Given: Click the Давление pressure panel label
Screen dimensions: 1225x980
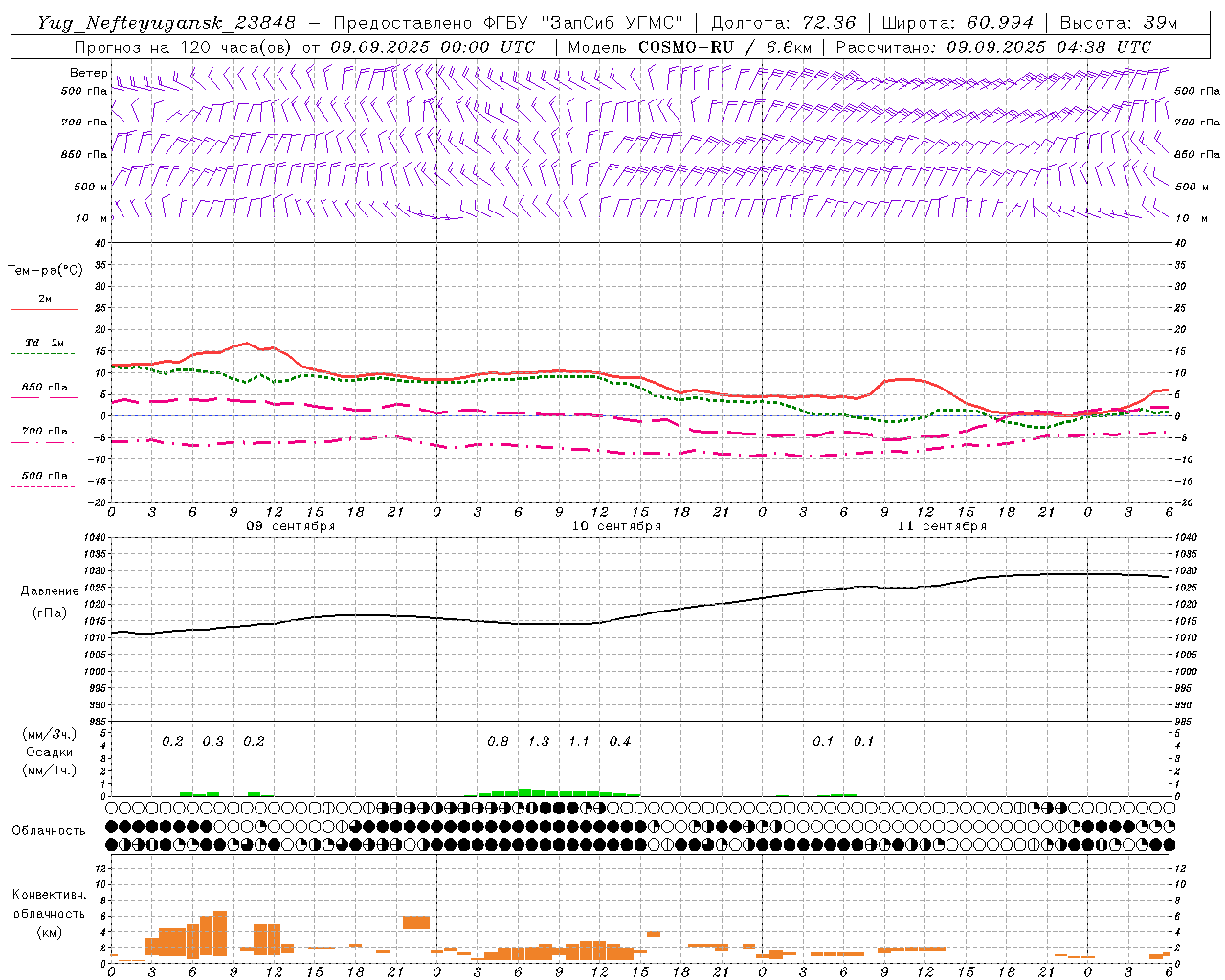Looking at the screenshot, I should pyautogui.click(x=50, y=591).
